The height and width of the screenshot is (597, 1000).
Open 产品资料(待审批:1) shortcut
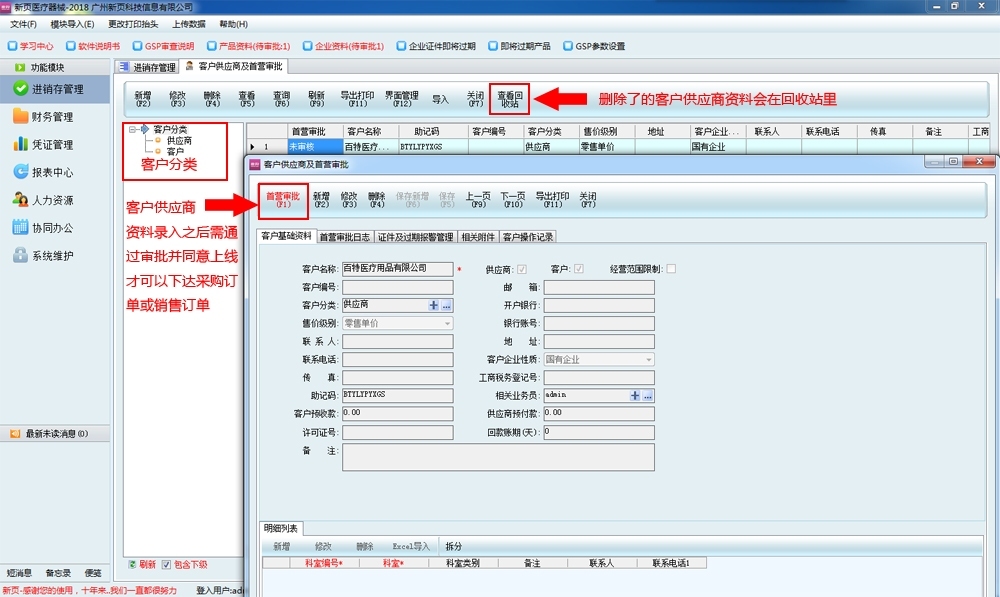249,46
